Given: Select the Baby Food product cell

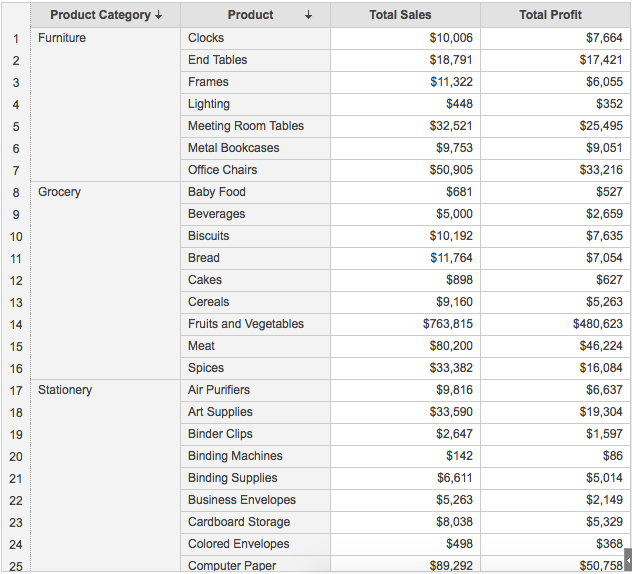Looking at the screenshot, I should [217, 192].
